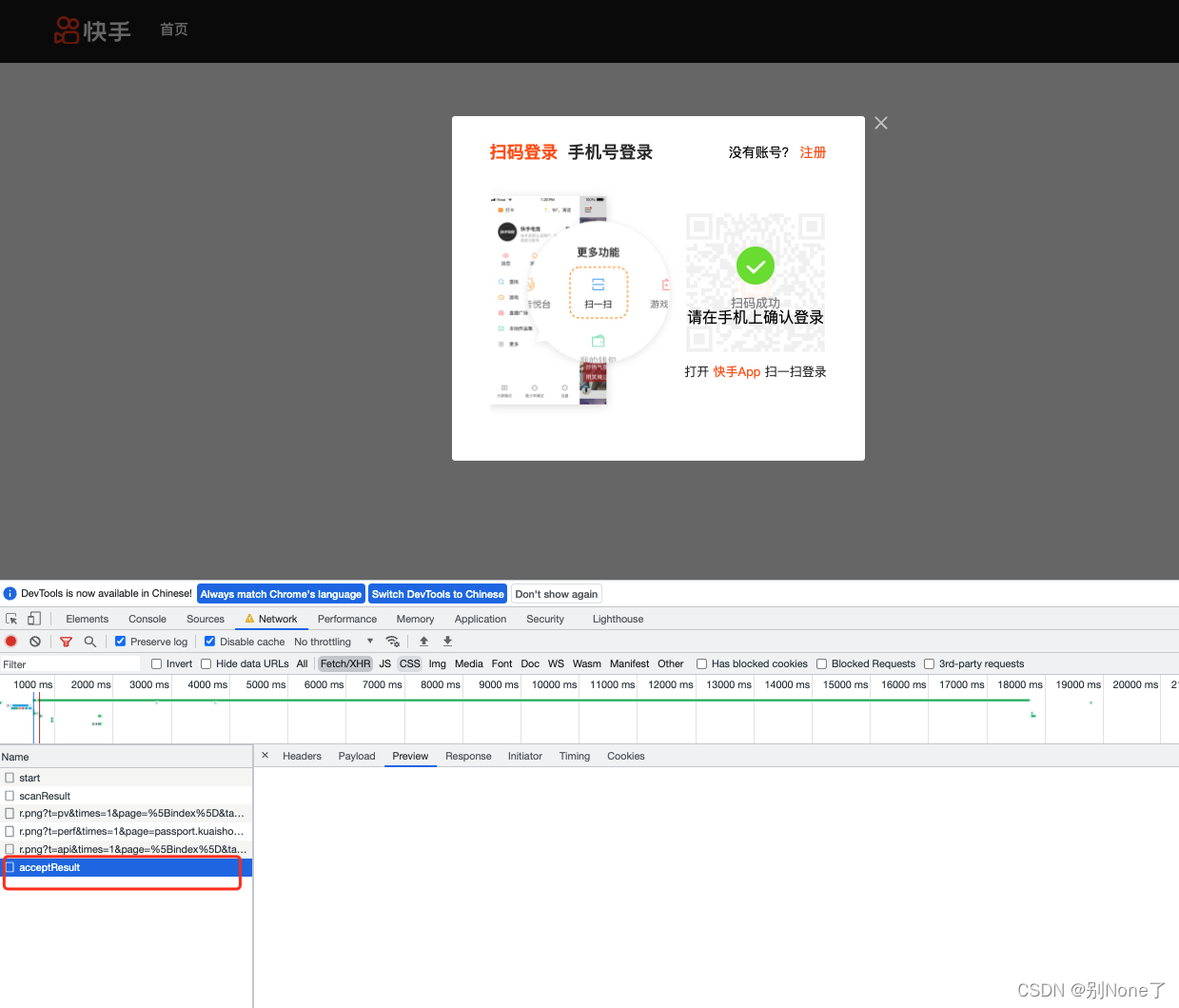The image size is (1179, 1008).
Task: Enable Has blocked cookies checkbox
Action: (702, 664)
